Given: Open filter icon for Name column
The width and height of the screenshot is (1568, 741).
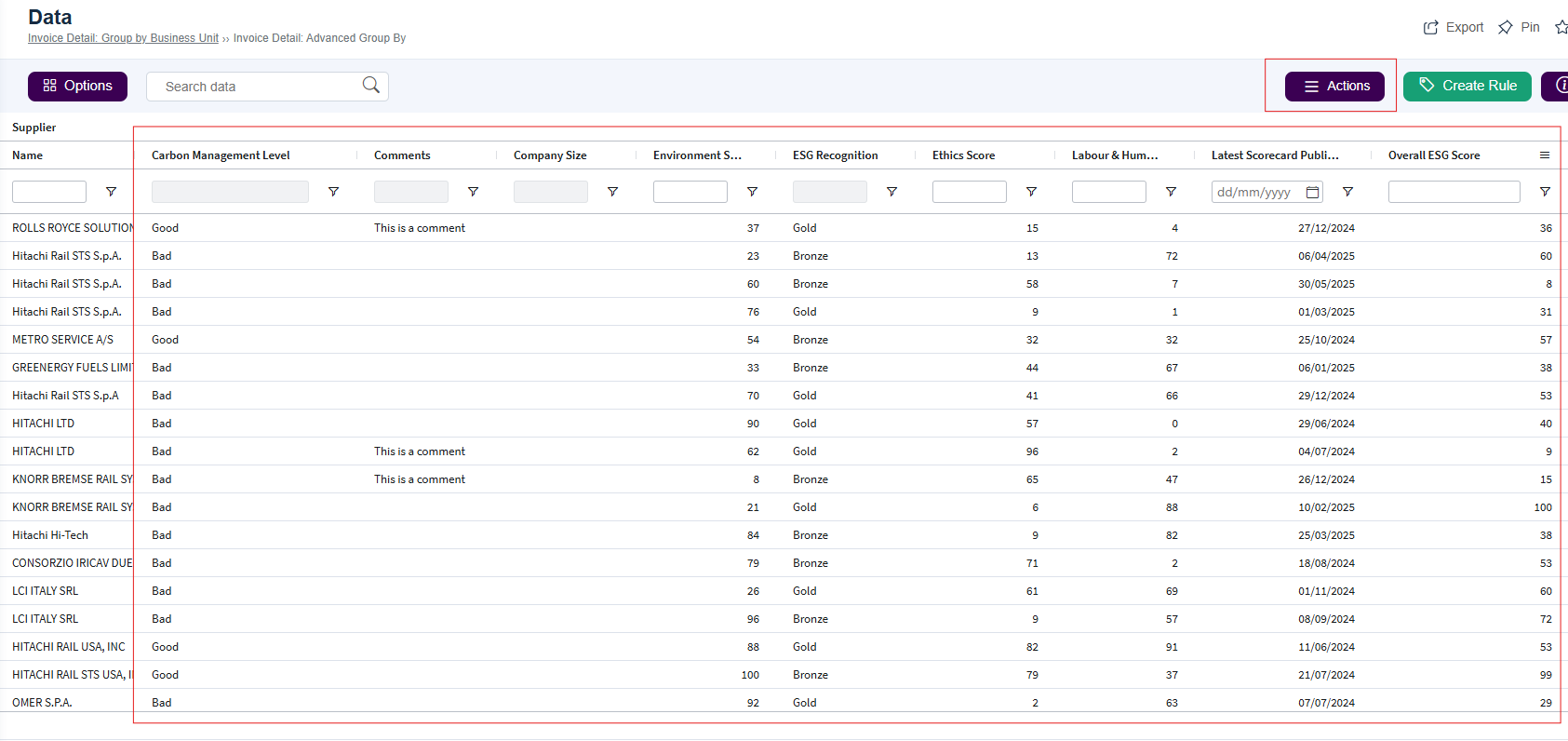Looking at the screenshot, I should click(111, 192).
